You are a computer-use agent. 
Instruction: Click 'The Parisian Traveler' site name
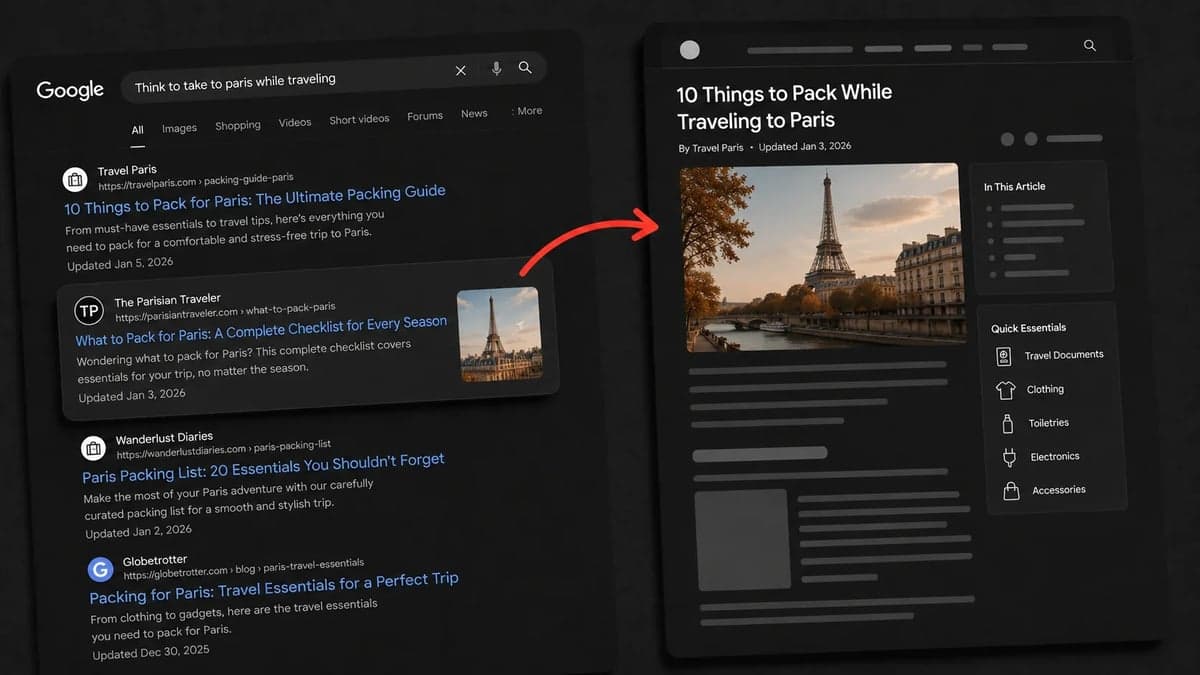[x=168, y=300]
